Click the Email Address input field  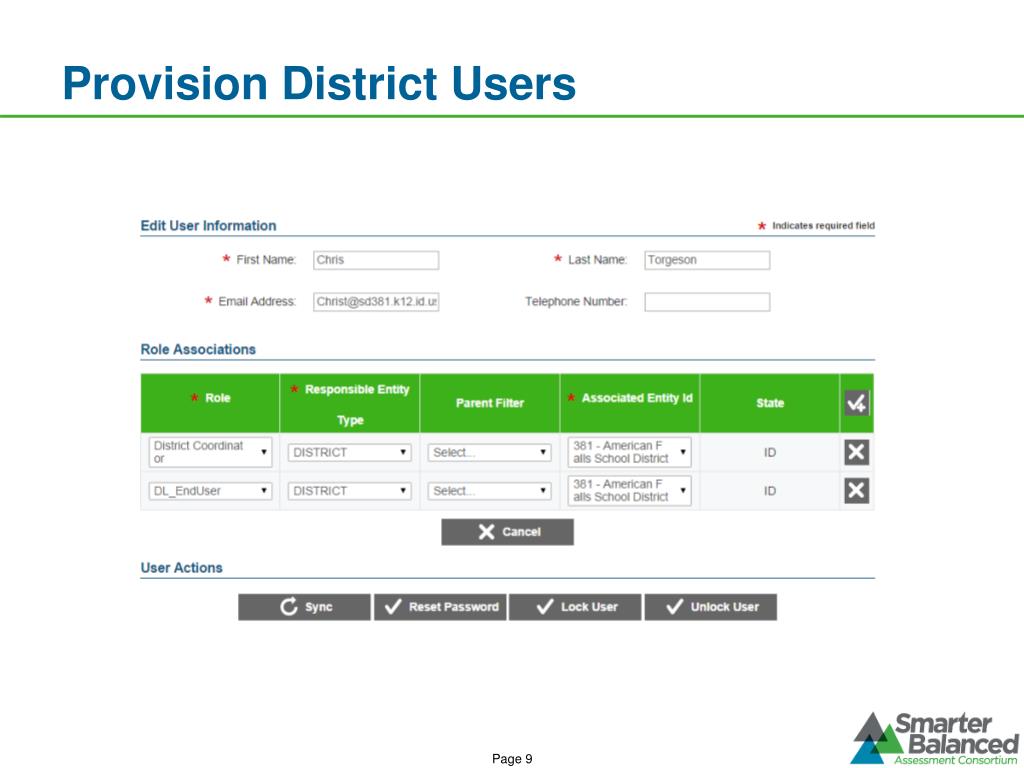point(376,302)
